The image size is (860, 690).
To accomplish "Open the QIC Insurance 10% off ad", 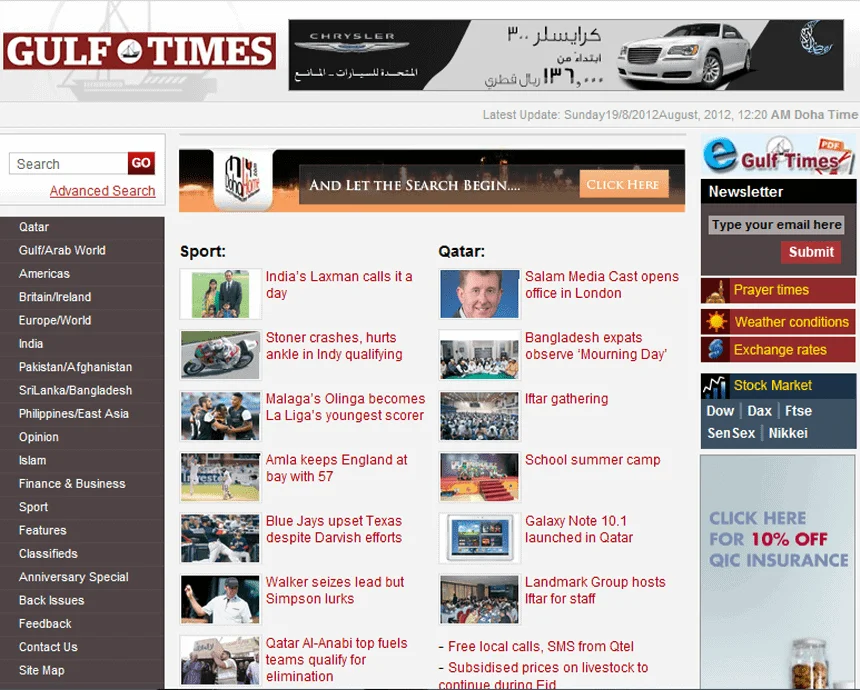I will coord(777,572).
